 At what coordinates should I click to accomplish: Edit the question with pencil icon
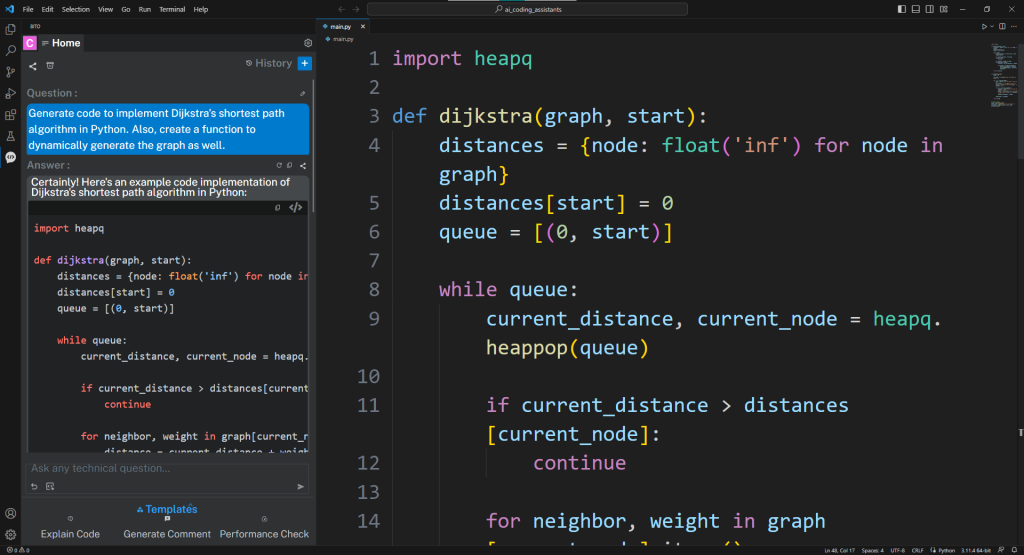[x=302, y=93]
